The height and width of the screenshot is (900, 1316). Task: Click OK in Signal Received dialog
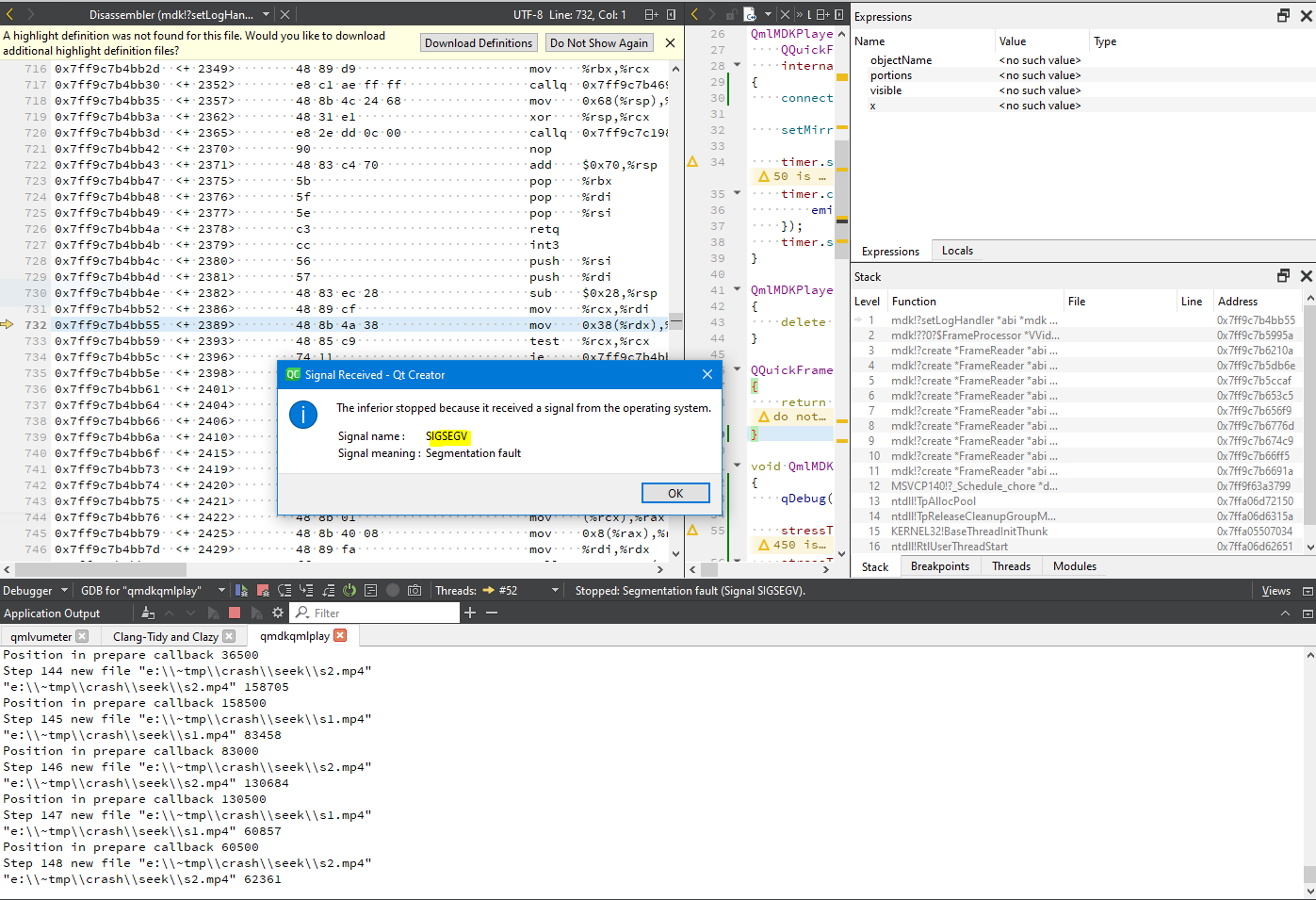click(675, 493)
